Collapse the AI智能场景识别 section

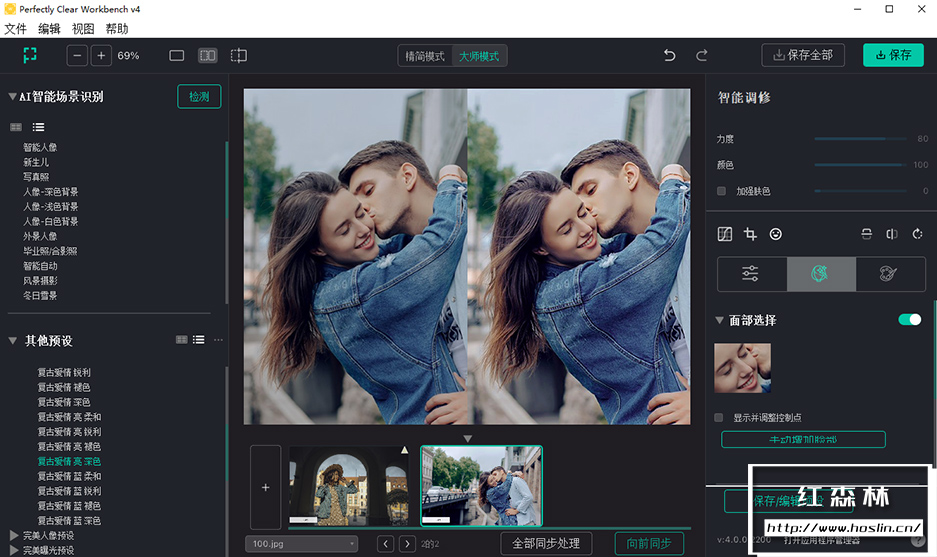pos(12,97)
